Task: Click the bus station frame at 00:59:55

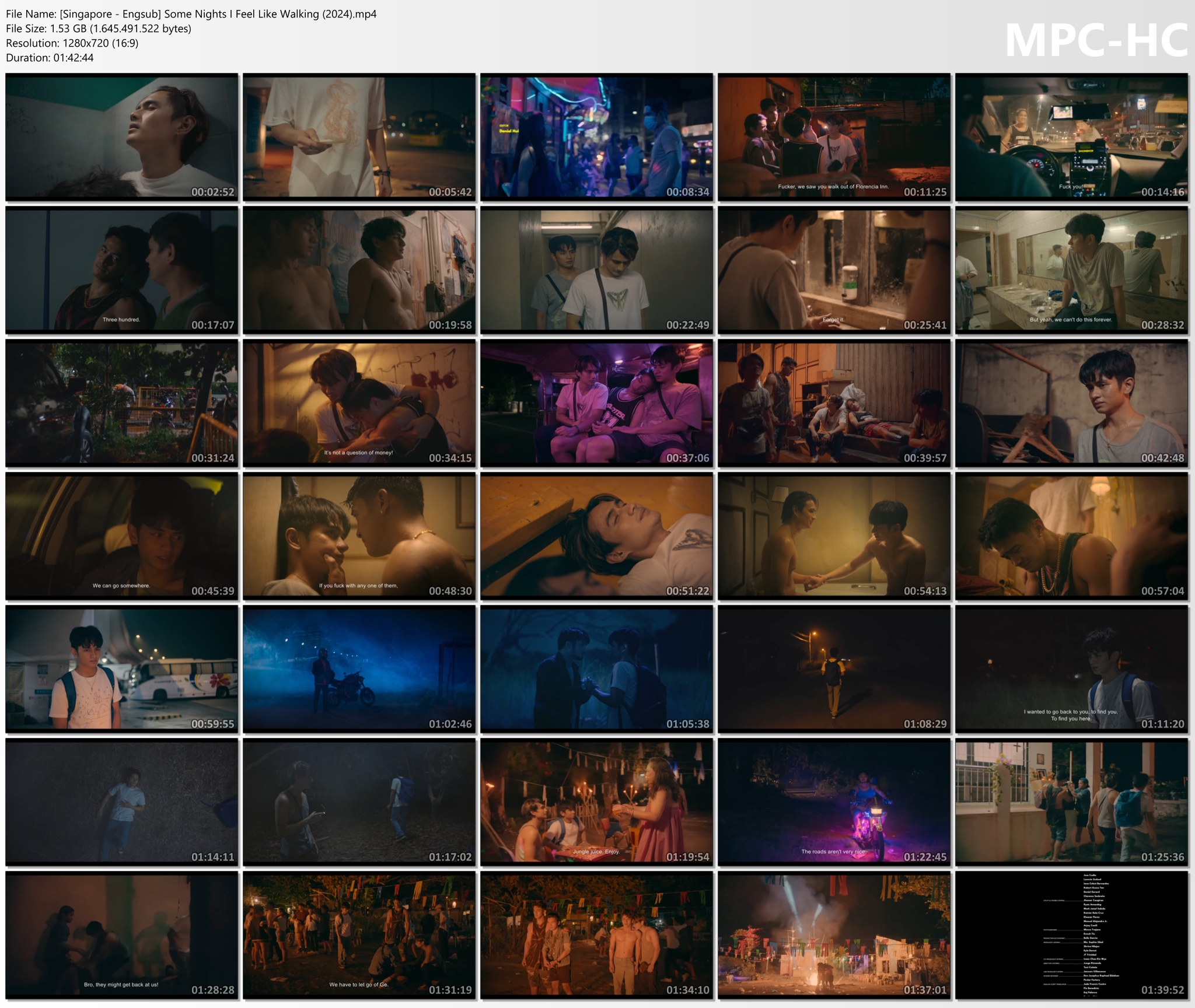Action: [x=122, y=669]
